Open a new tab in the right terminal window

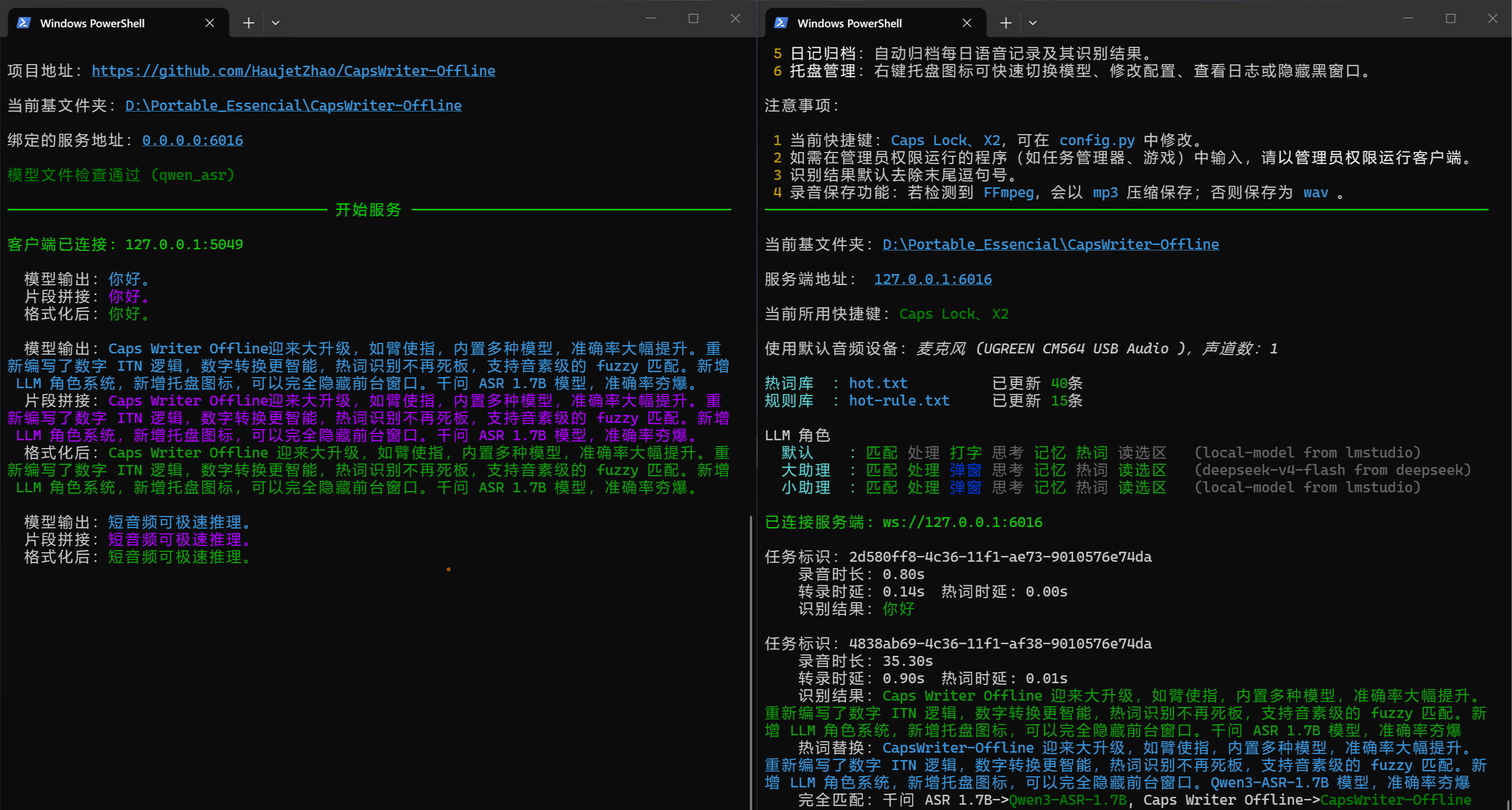click(x=1006, y=23)
